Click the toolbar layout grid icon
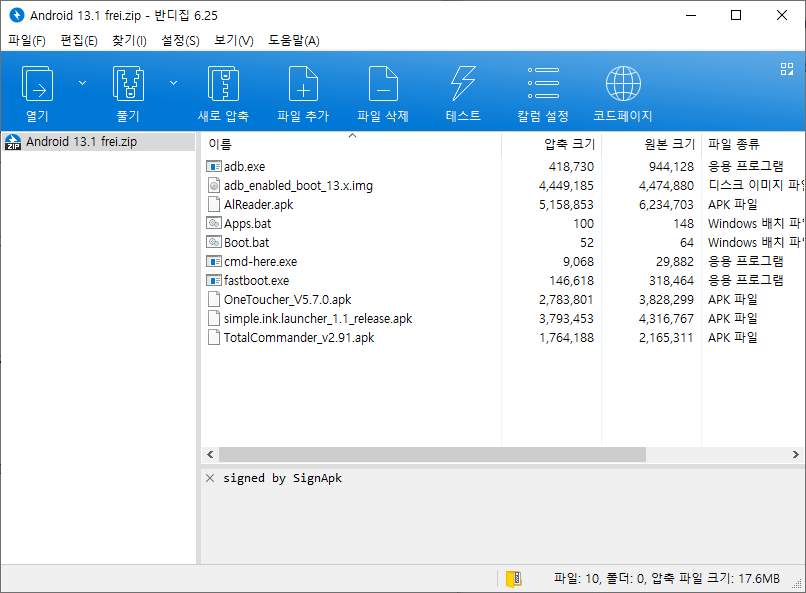This screenshot has width=806, height=593. (x=786, y=69)
